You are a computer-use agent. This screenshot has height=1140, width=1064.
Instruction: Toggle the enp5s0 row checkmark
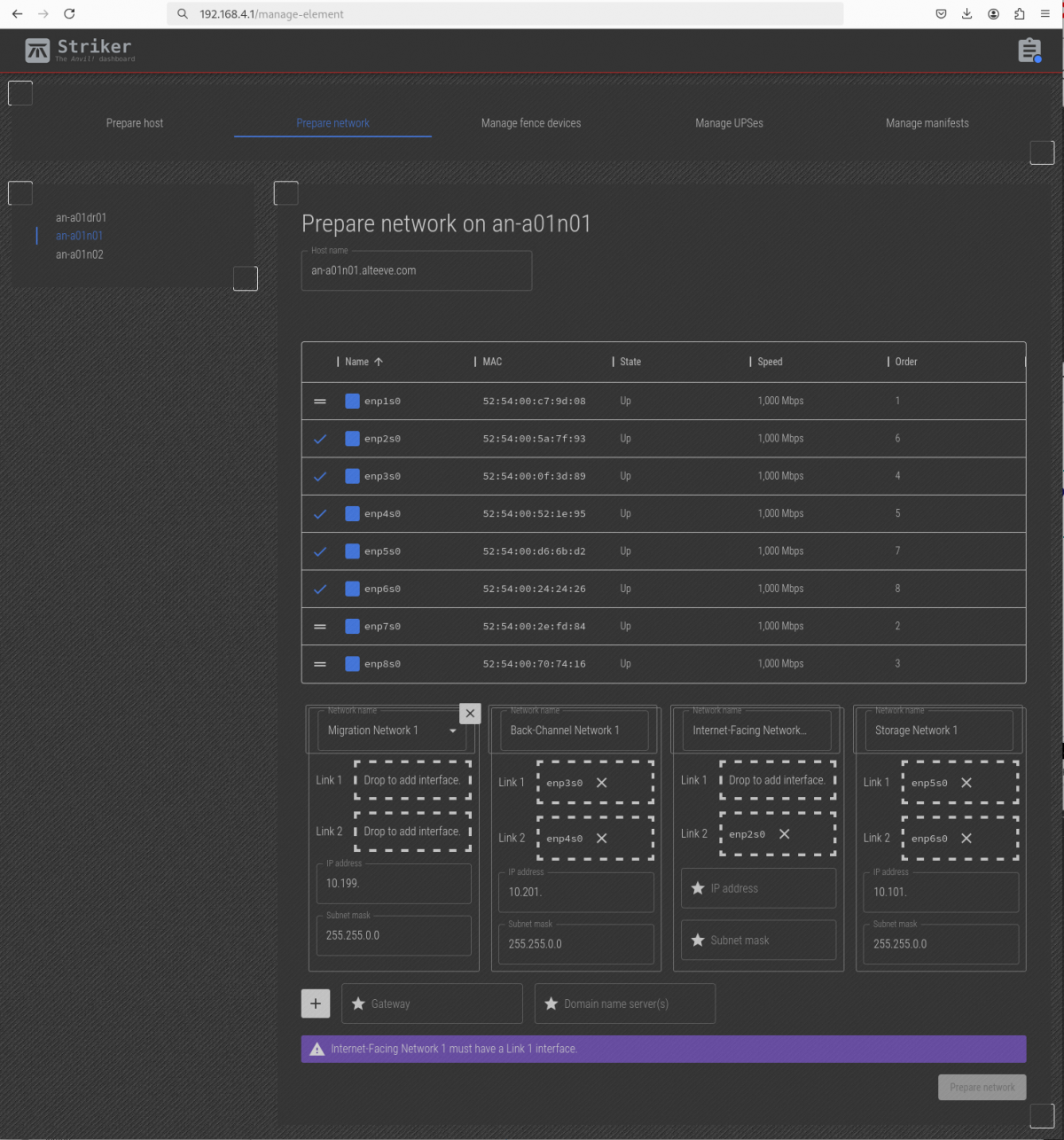tap(320, 551)
